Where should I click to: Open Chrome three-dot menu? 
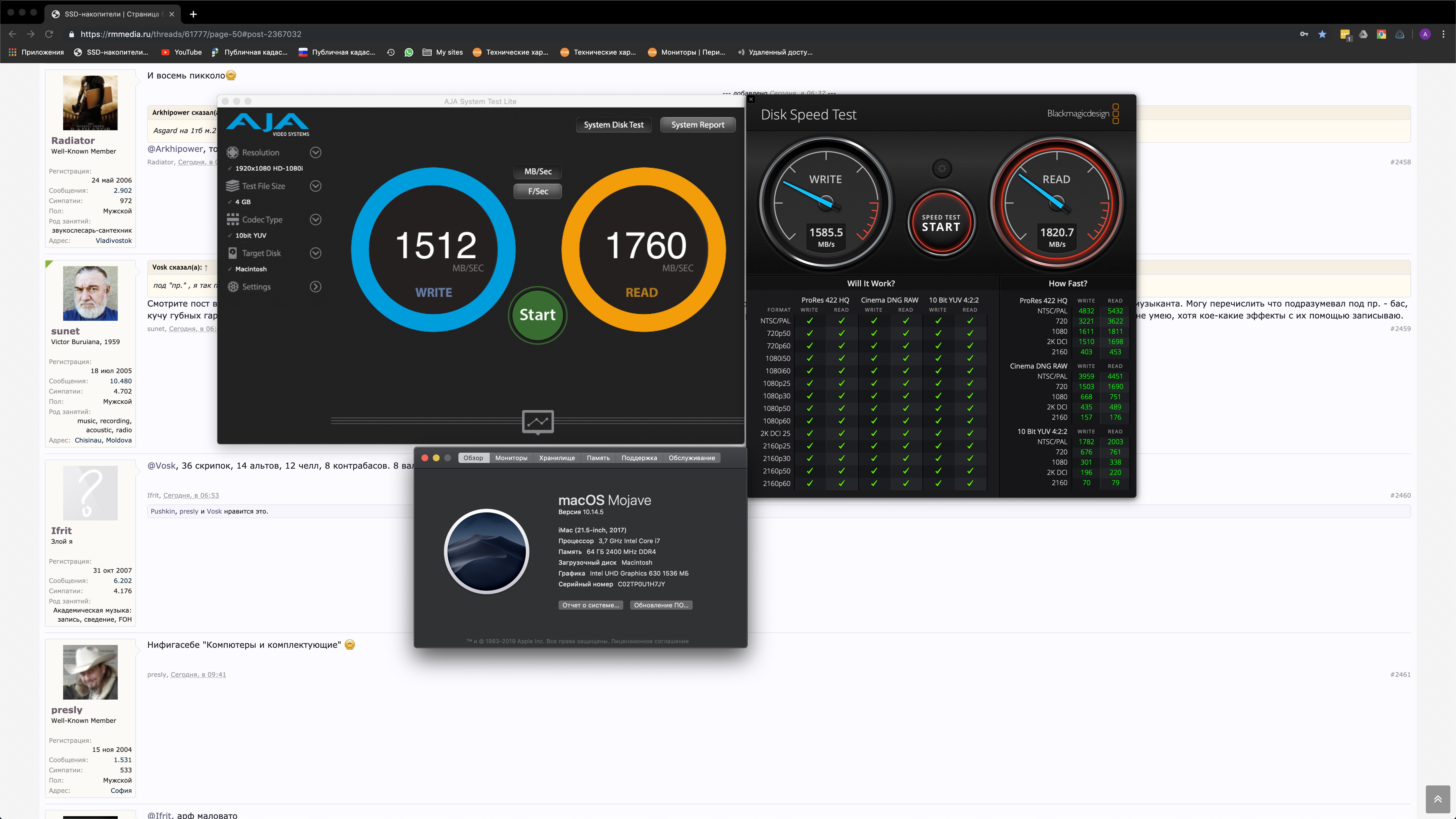[1443, 34]
